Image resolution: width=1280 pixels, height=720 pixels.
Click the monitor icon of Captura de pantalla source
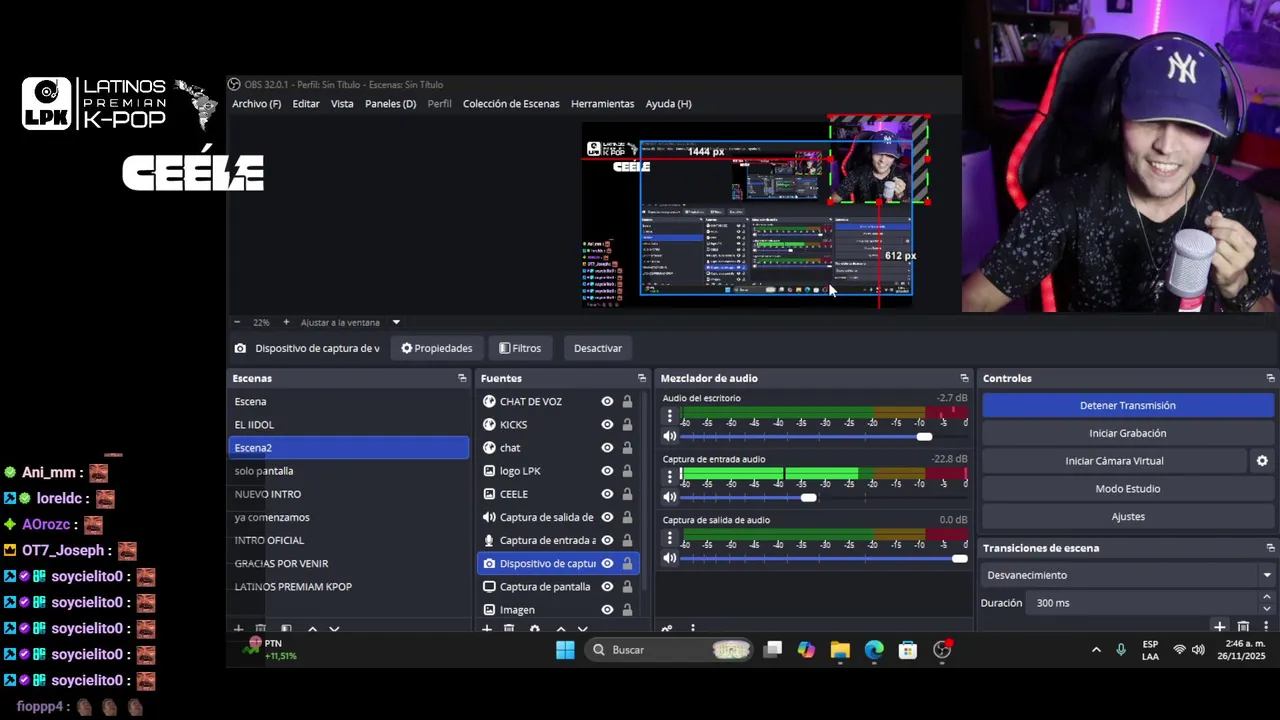coord(489,586)
